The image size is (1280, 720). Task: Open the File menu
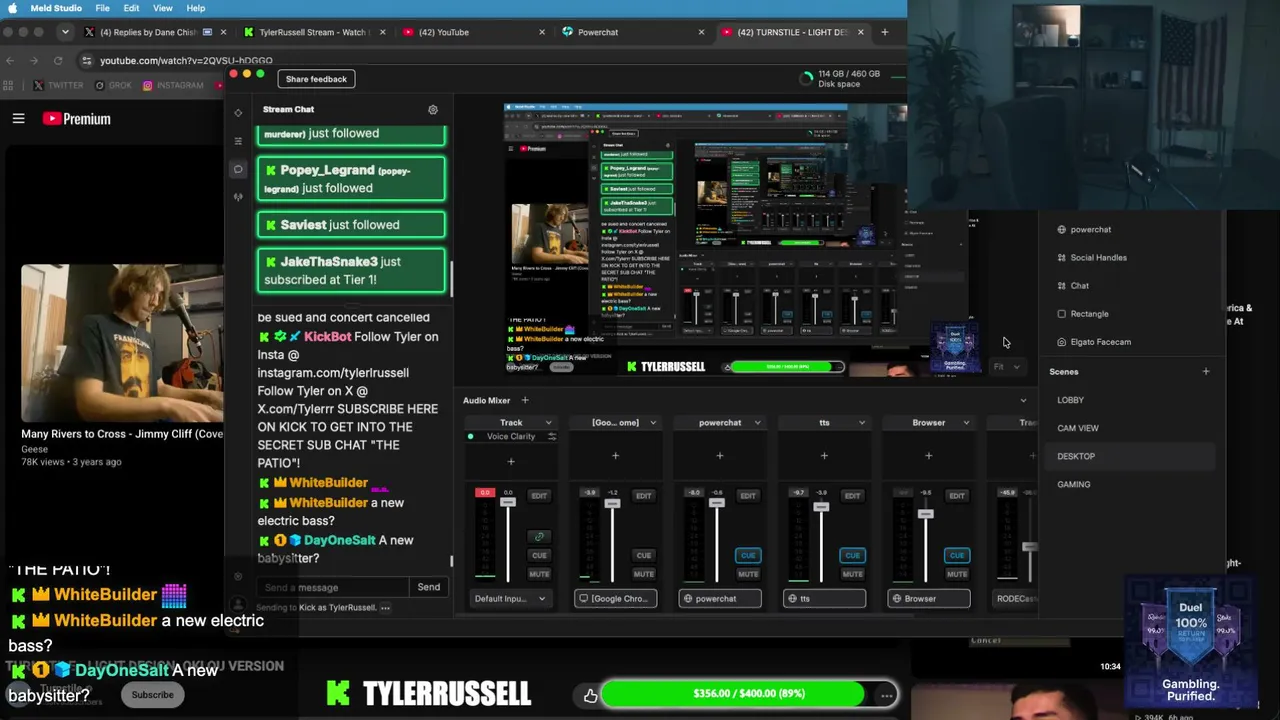click(103, 8)
